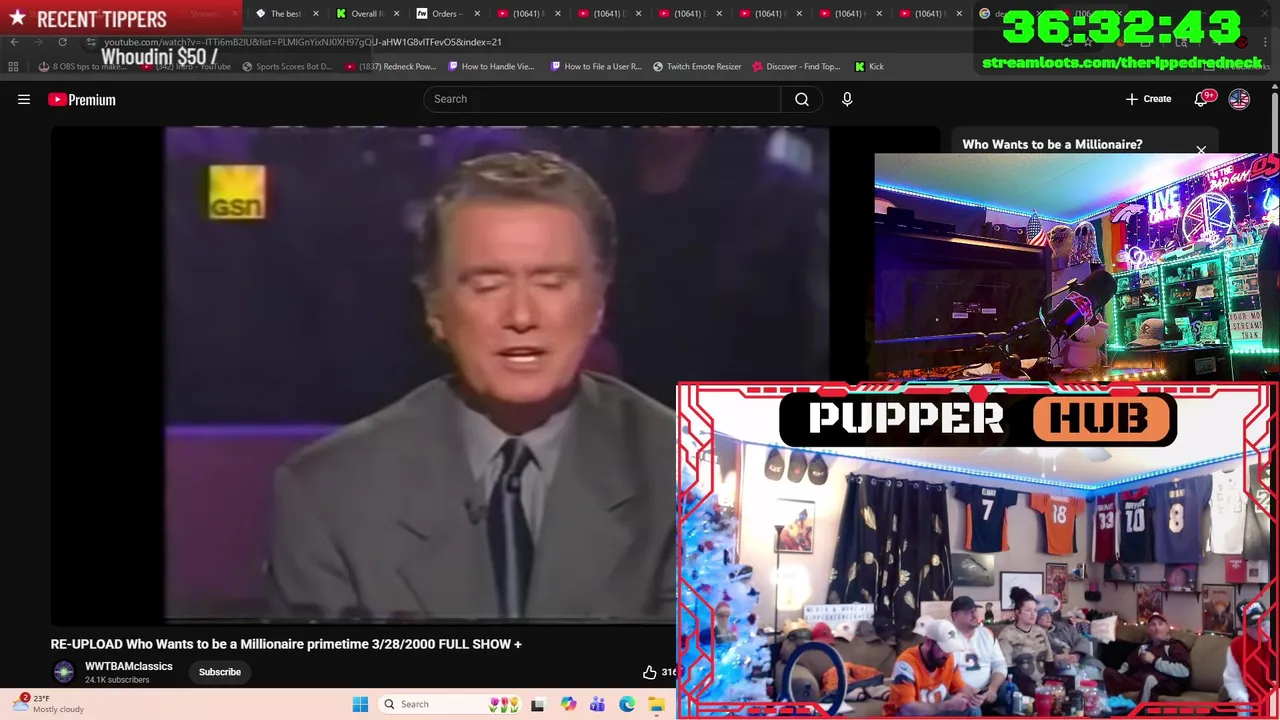Like the video with thumbs-up icon

[650, 672]
